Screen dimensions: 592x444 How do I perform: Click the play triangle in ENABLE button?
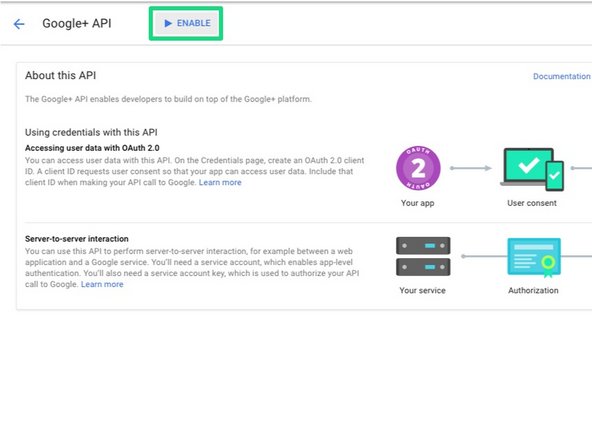point(168,23)
